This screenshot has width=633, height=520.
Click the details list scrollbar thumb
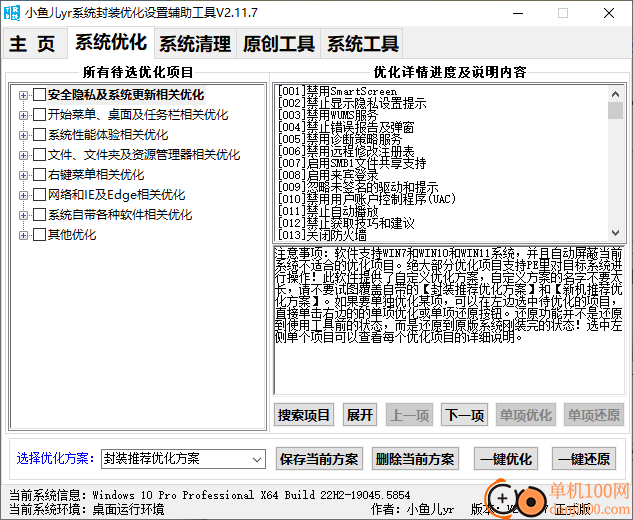tap(615, 110)
